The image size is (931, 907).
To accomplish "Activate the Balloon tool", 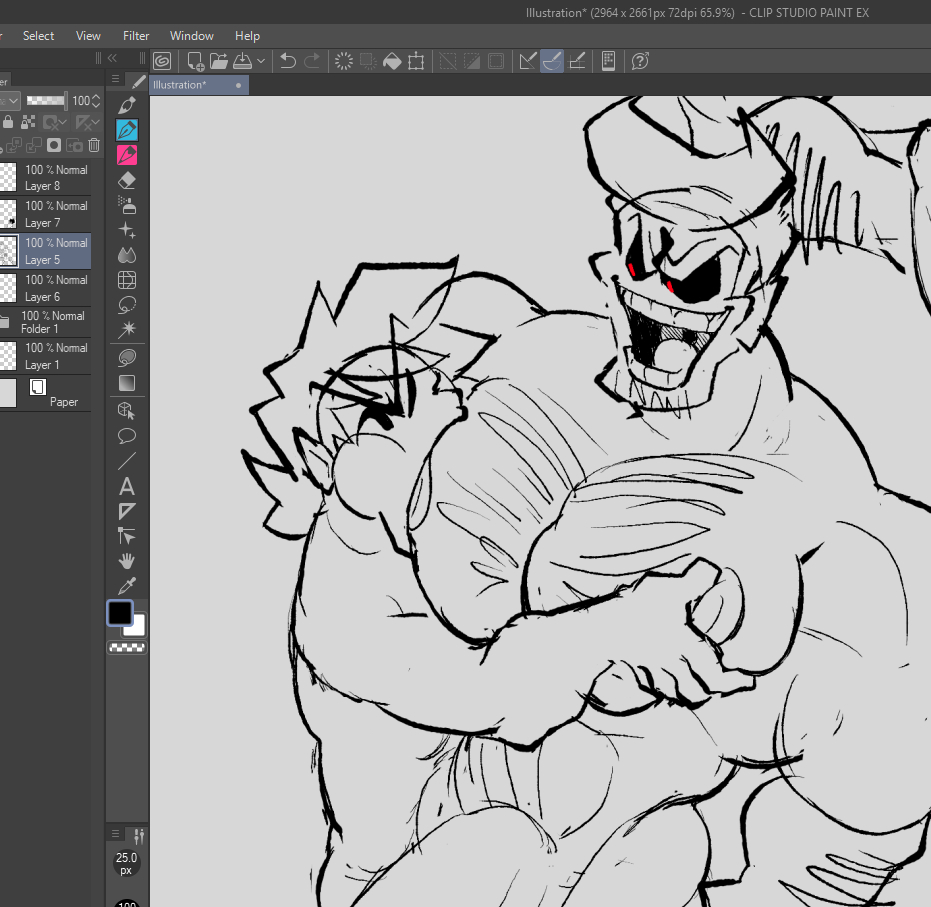I will [127, 436].
